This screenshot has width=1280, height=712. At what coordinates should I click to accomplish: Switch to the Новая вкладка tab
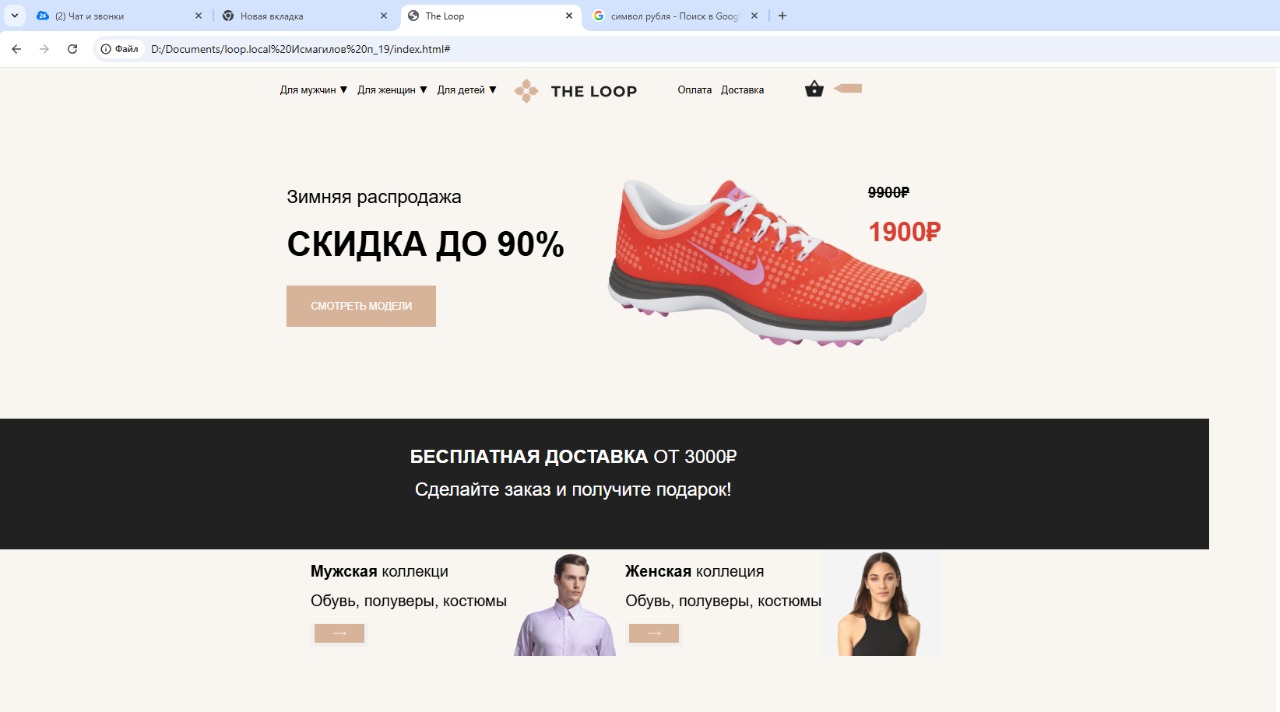pos(297,16)
